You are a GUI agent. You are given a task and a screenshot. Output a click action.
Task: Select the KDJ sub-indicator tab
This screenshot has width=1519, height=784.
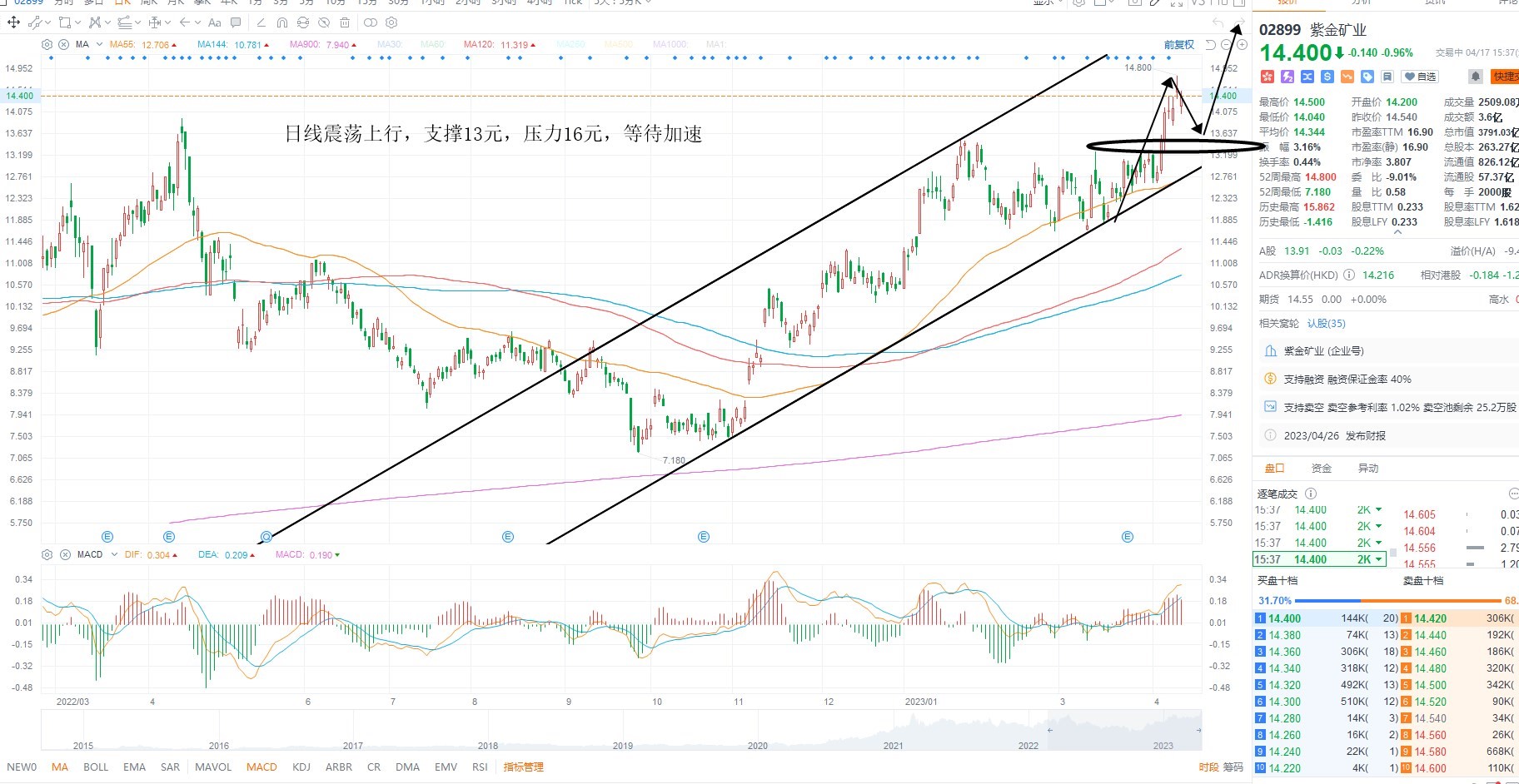point(301,767)
